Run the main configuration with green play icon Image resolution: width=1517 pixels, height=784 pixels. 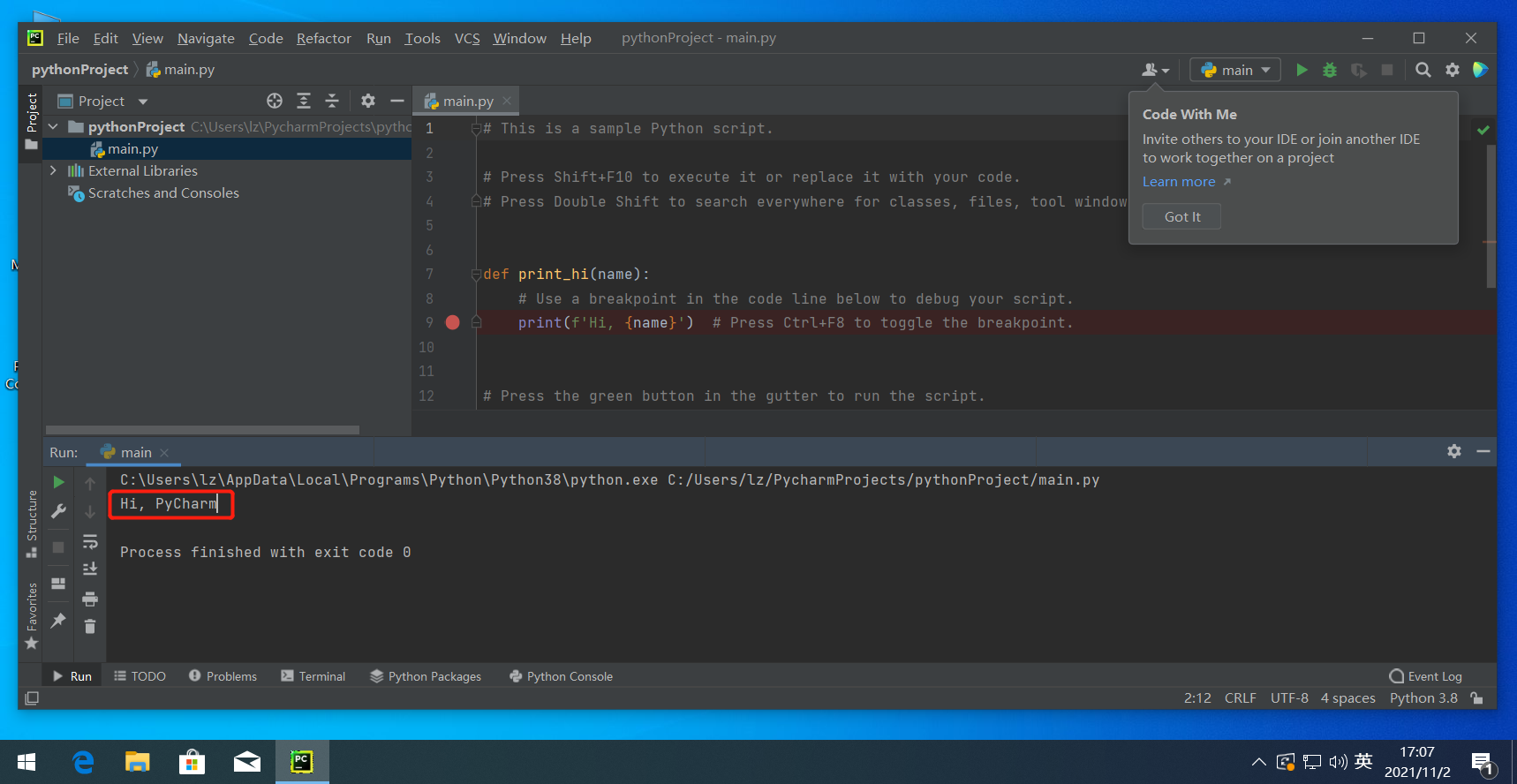tap(1302, 70)
